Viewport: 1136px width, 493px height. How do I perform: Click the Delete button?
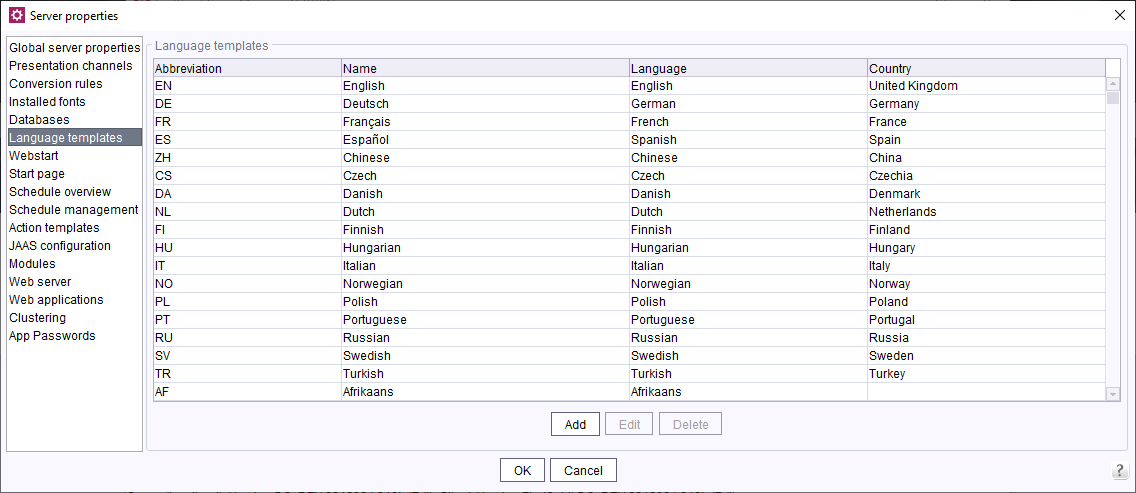(x=690, y=424)
